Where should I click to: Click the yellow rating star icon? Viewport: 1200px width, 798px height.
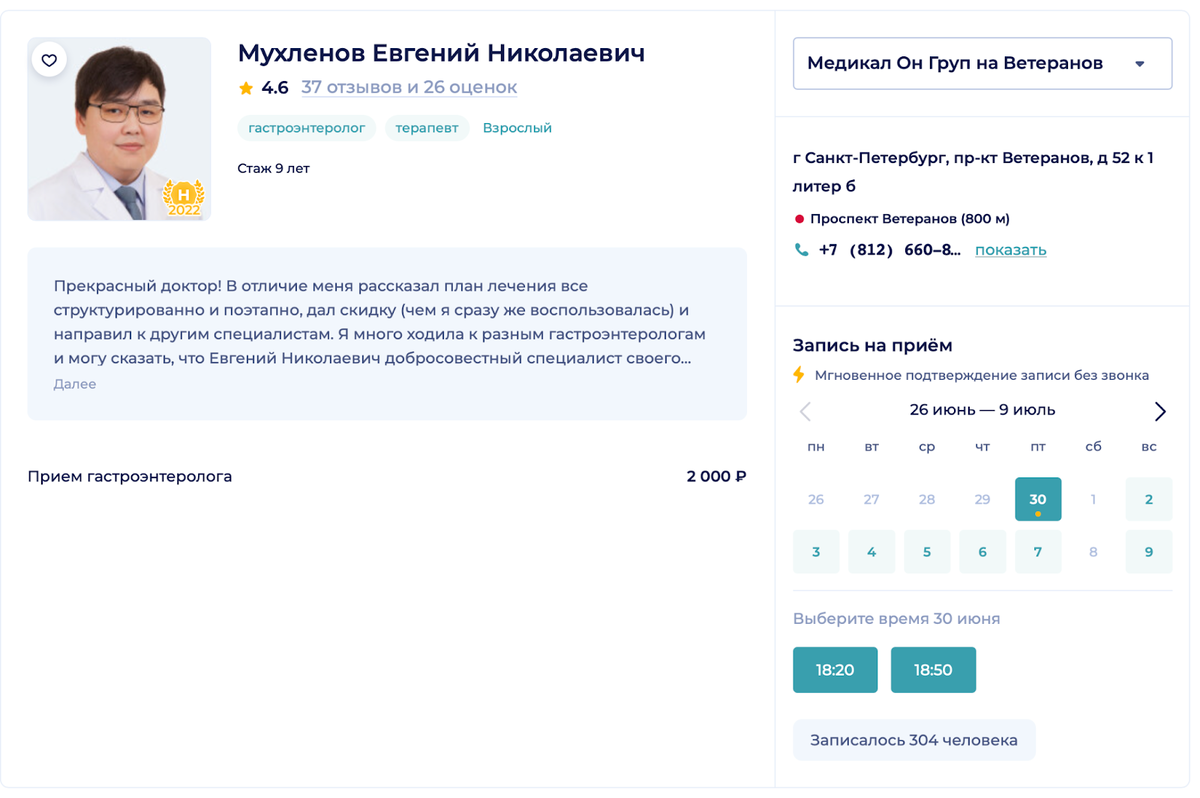(246, 88)
